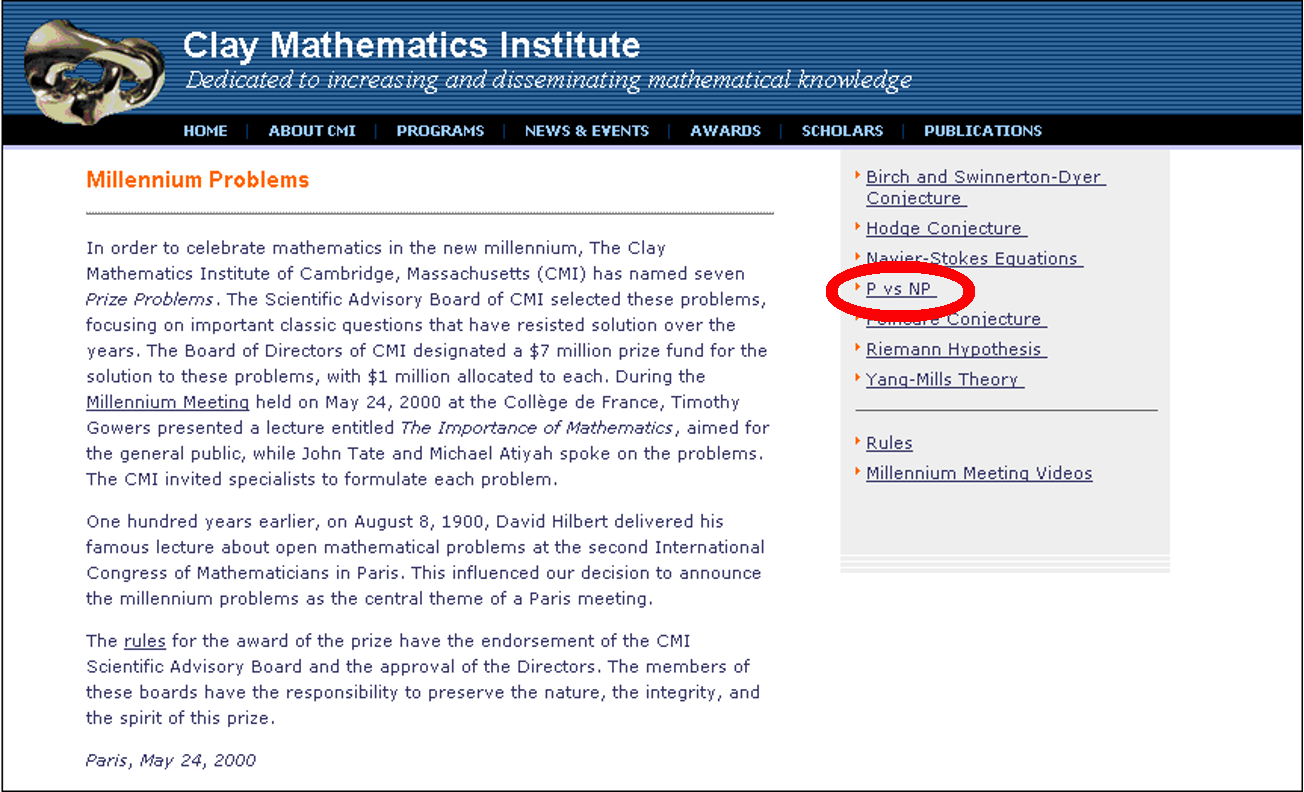Click the inline 'rules' link in the text
The width and height of the screenshot is (1304, 792).
click(145, 641)
